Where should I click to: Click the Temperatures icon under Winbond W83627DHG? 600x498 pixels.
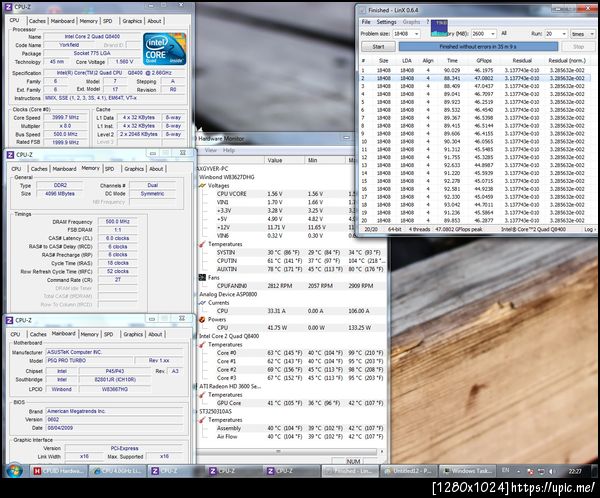(202, 244)
